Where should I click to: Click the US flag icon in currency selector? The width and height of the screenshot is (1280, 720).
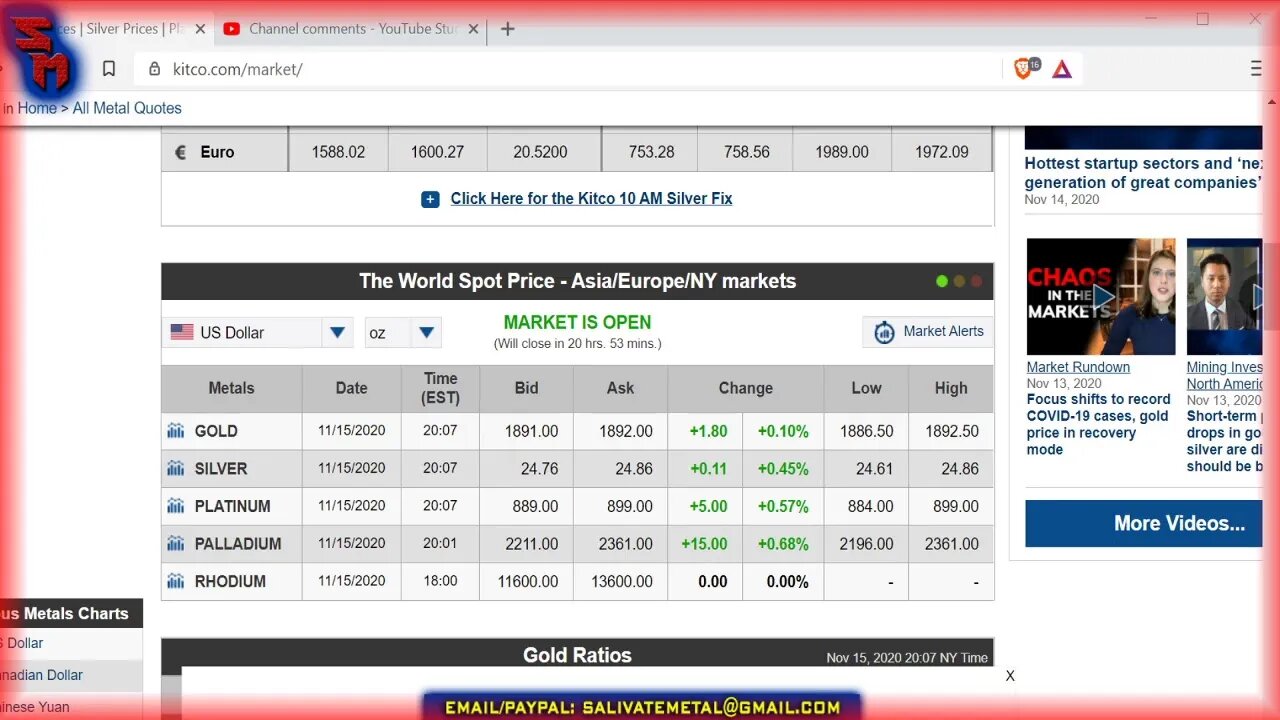tap(182, 332)
